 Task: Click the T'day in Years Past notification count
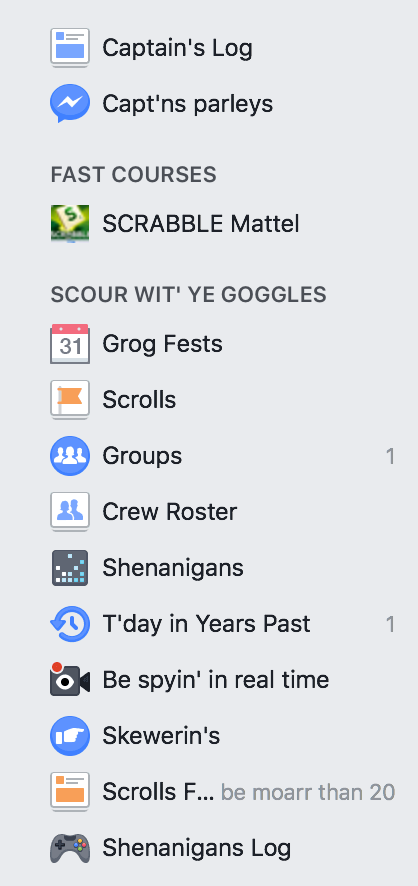coord(390,624)
